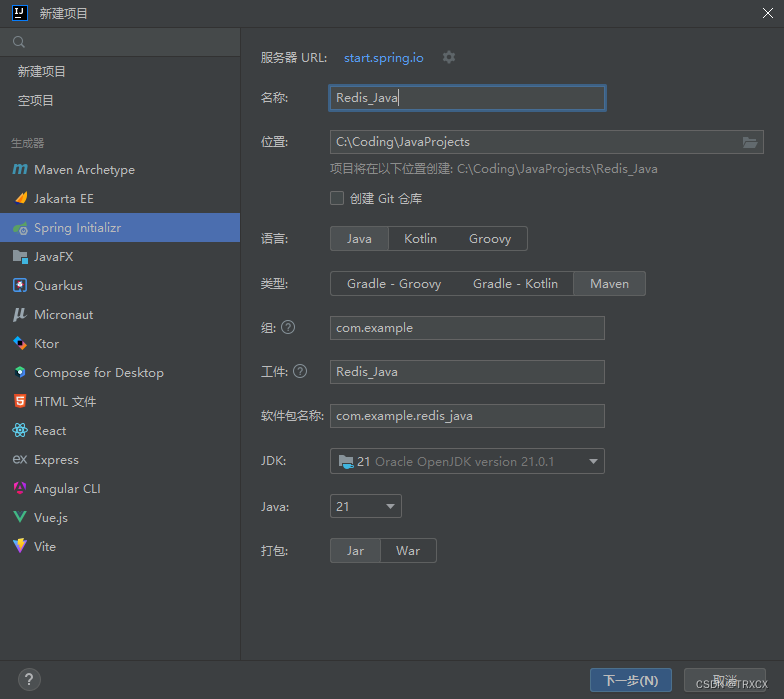Open server URL settings gear

coord(449,57)
